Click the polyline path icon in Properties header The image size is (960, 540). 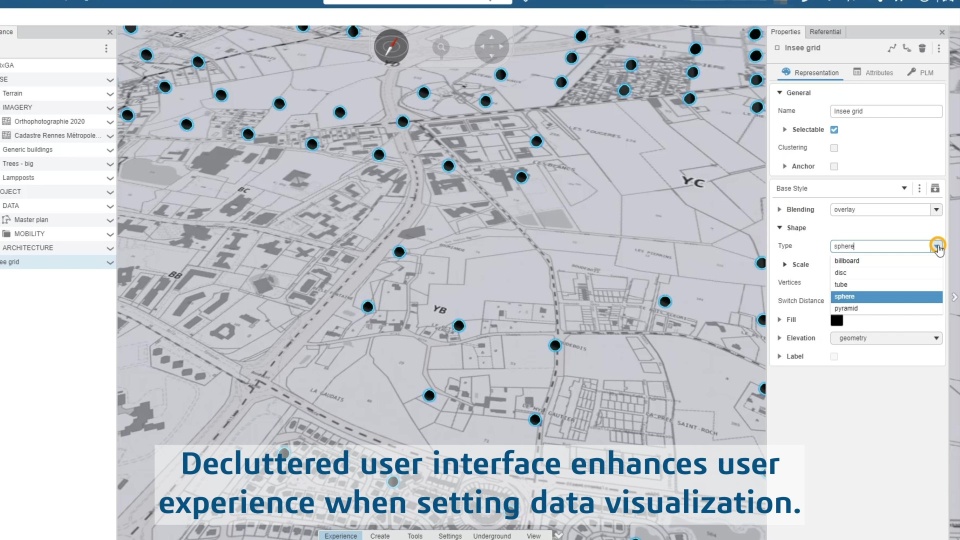pos(892,48)
